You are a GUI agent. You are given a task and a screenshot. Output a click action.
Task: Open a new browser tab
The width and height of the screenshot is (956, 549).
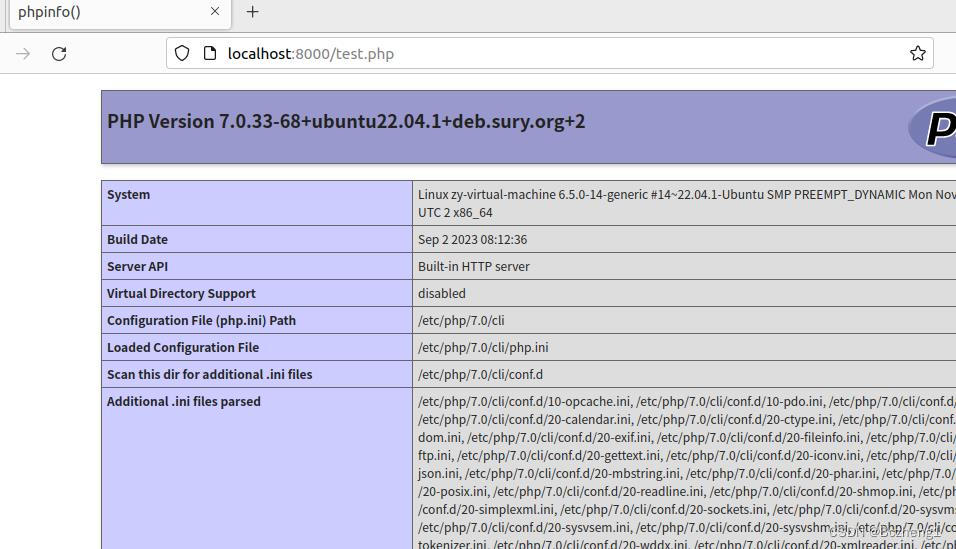[x=252, y=12]
